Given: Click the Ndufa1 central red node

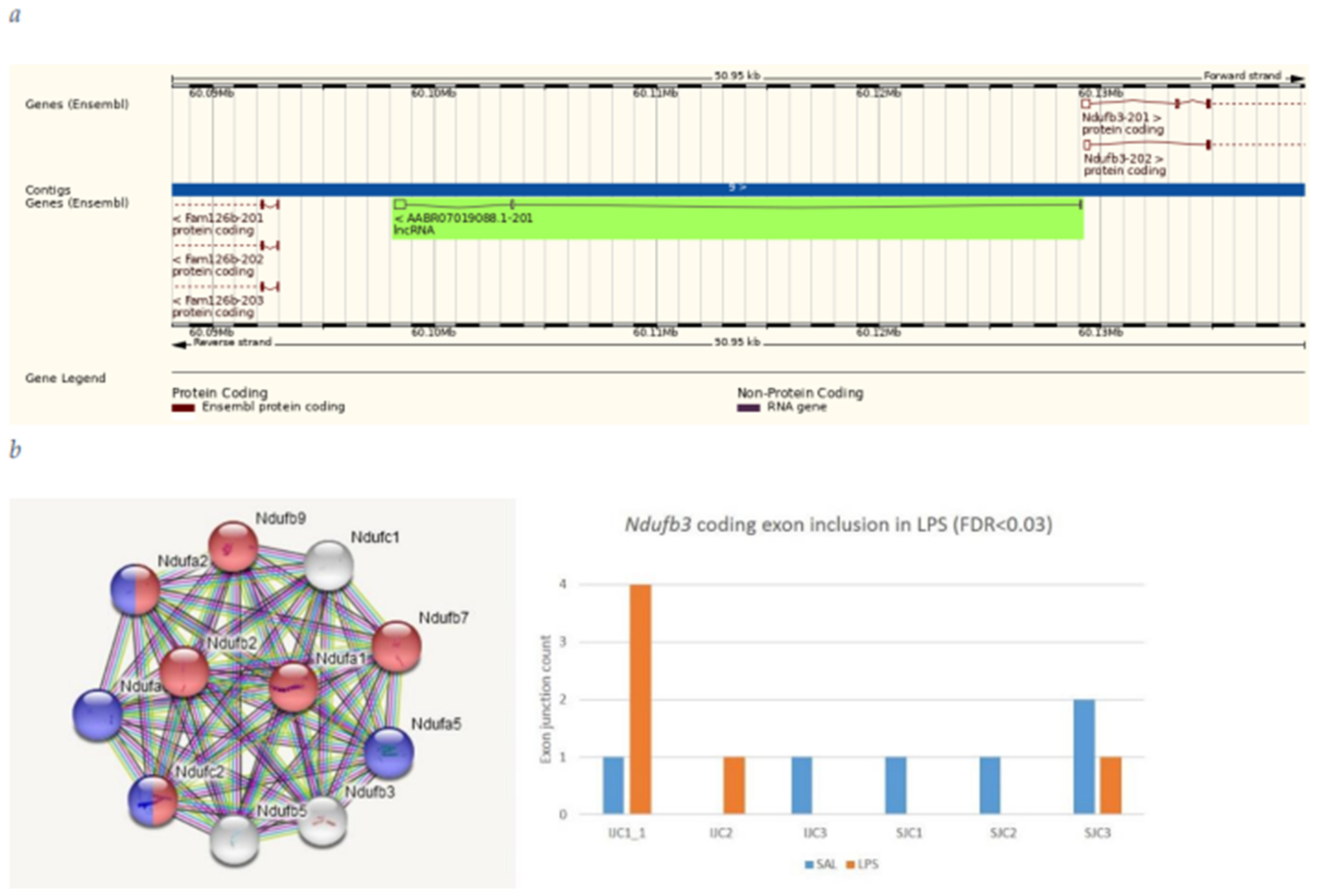Looking at the screenshot, I should (x=293, y=688).
